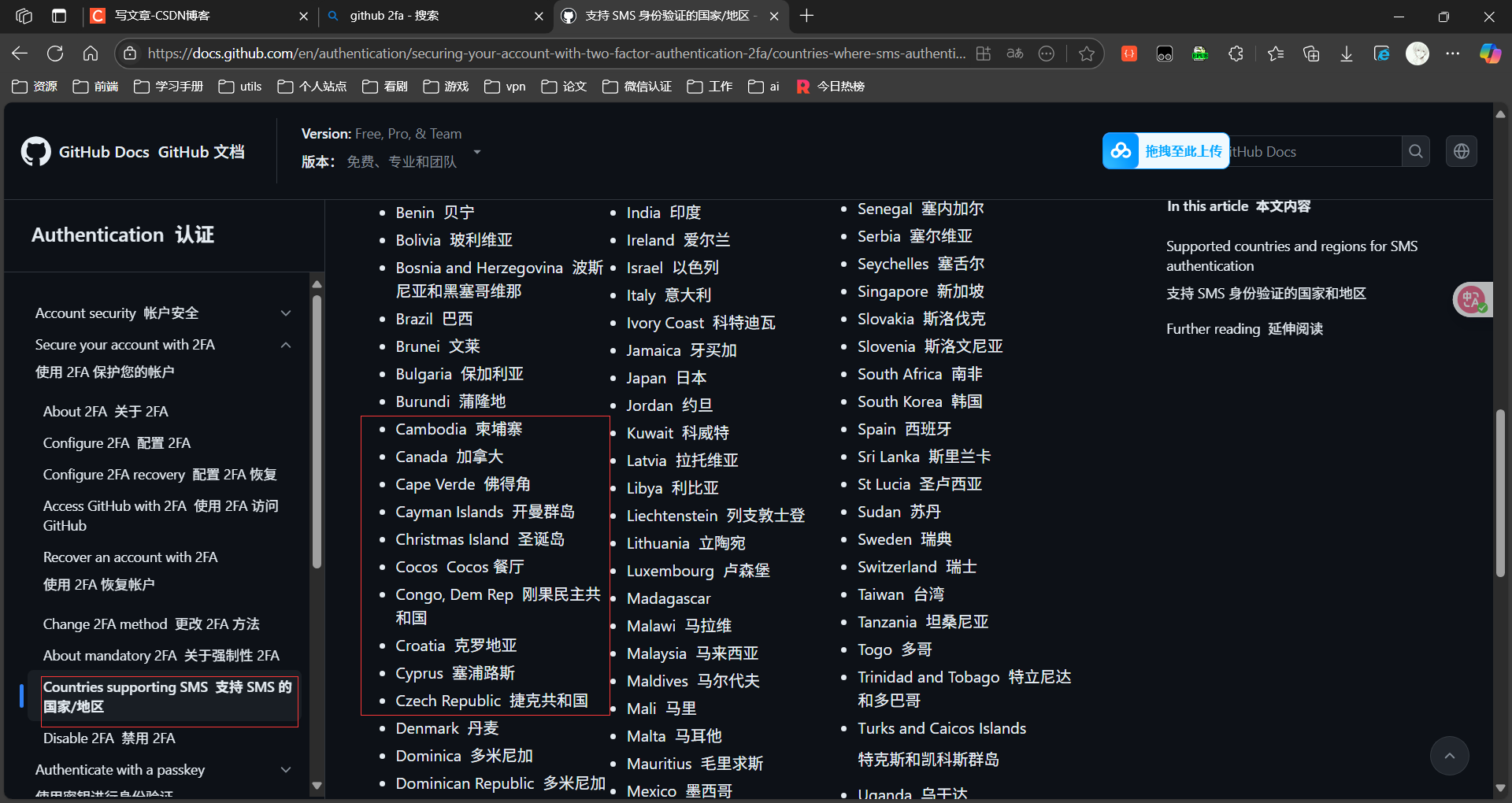Image resolution: width=1512 pixels, height=803 pixels.
Task: Click the Search GitHub Docs input field
Action: (x=1315, y=151)
